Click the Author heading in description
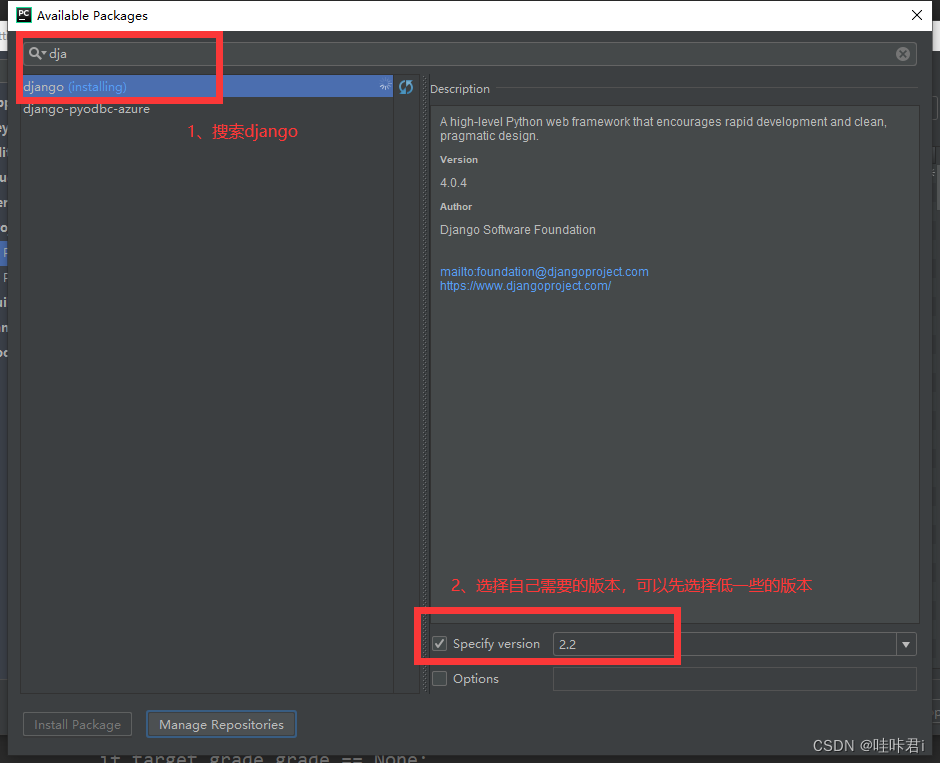The width and height of the screenshot is (940, 763). click(x=456, y=206)
